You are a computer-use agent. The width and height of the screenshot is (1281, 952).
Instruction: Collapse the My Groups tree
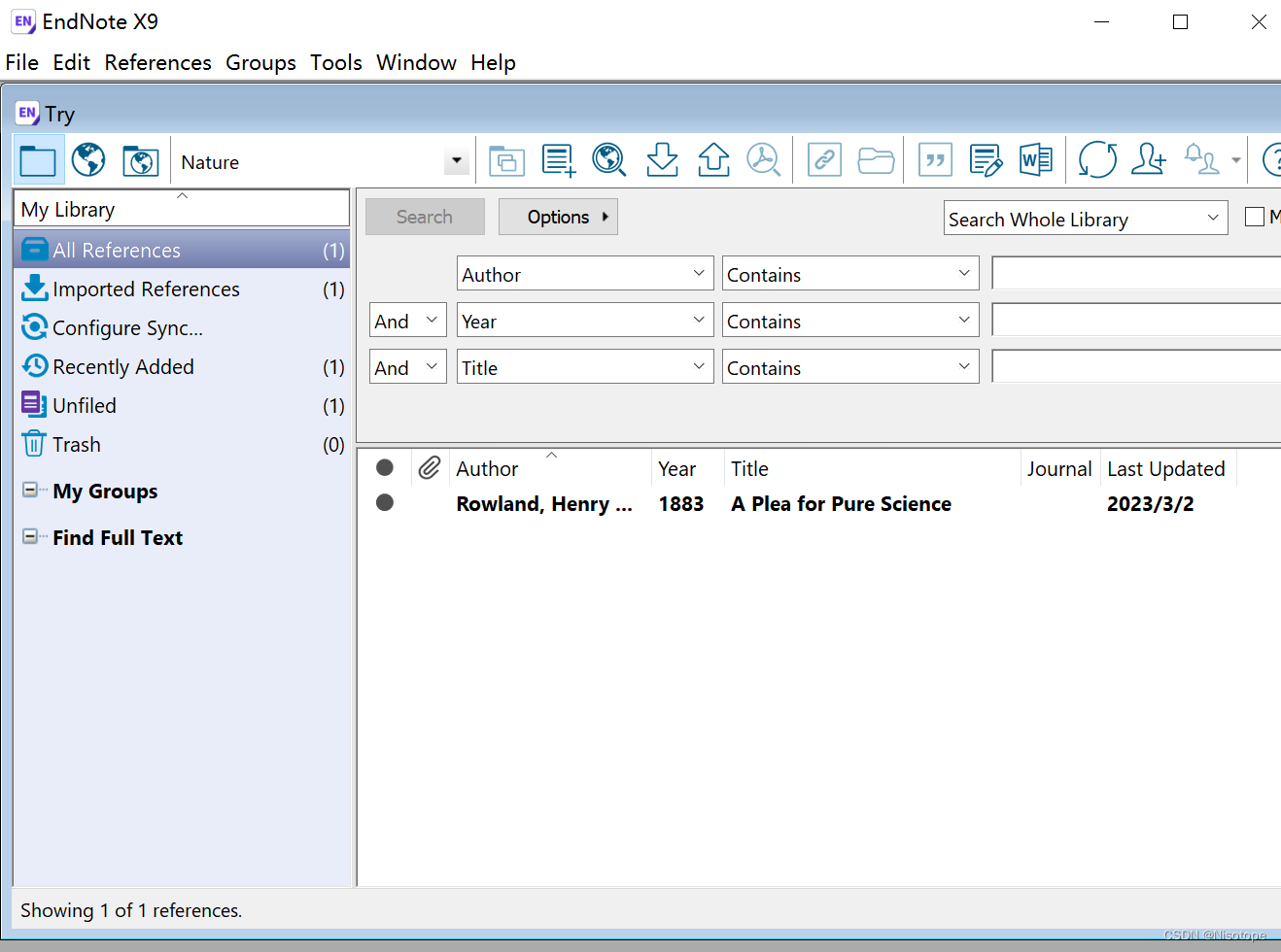pyautogui.click(x=30, y=490)
